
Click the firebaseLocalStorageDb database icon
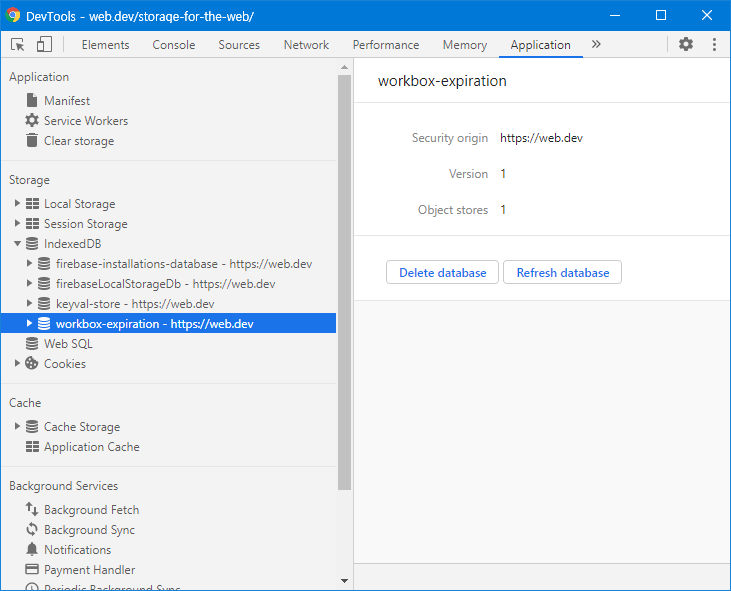click(44, 283)
